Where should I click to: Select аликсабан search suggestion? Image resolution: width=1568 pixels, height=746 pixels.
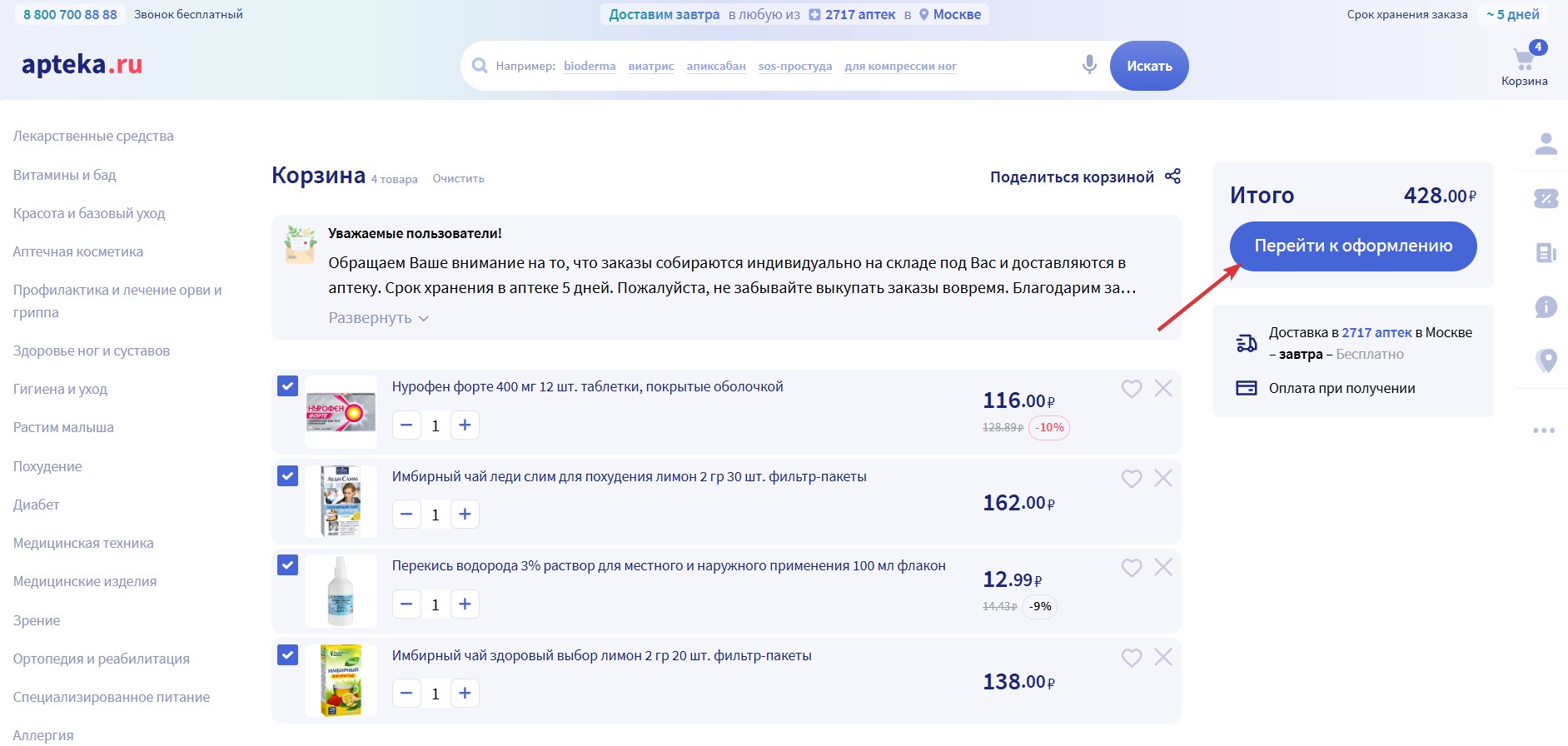(x=716, y=66)
